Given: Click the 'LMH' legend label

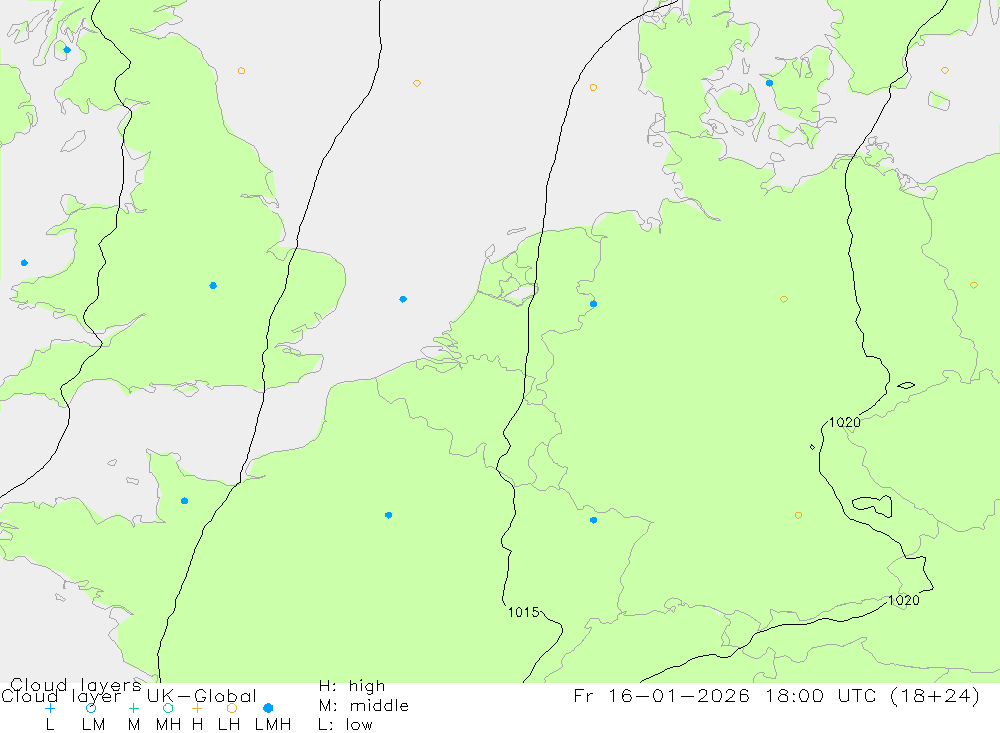Looking at the screenshot, I should [273, 725].
